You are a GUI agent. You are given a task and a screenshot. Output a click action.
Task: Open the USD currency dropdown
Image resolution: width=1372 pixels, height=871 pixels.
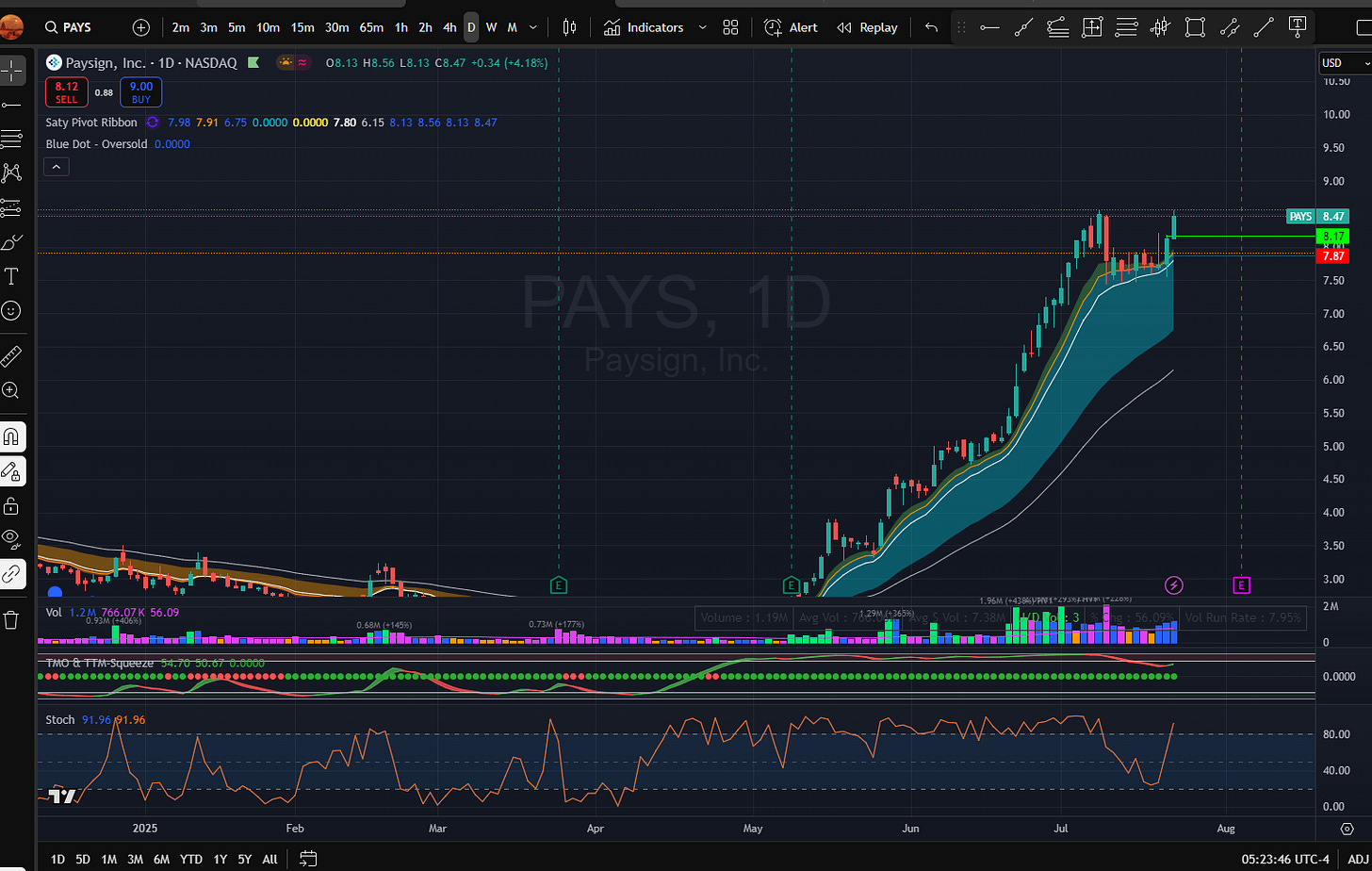pyautogui.click(x=1344, y=63)
